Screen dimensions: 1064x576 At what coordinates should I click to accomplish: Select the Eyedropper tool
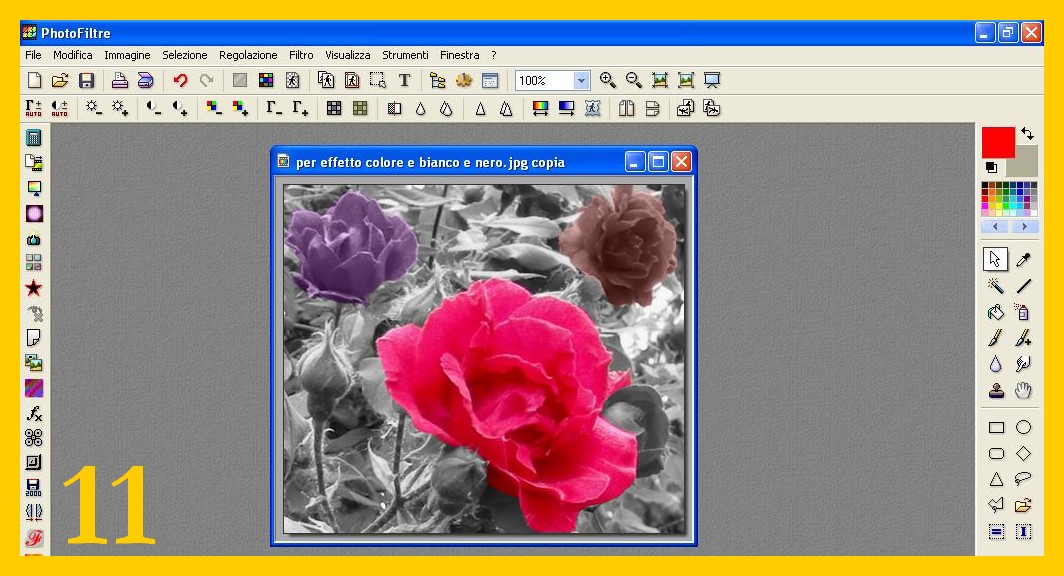point(1023,260)
